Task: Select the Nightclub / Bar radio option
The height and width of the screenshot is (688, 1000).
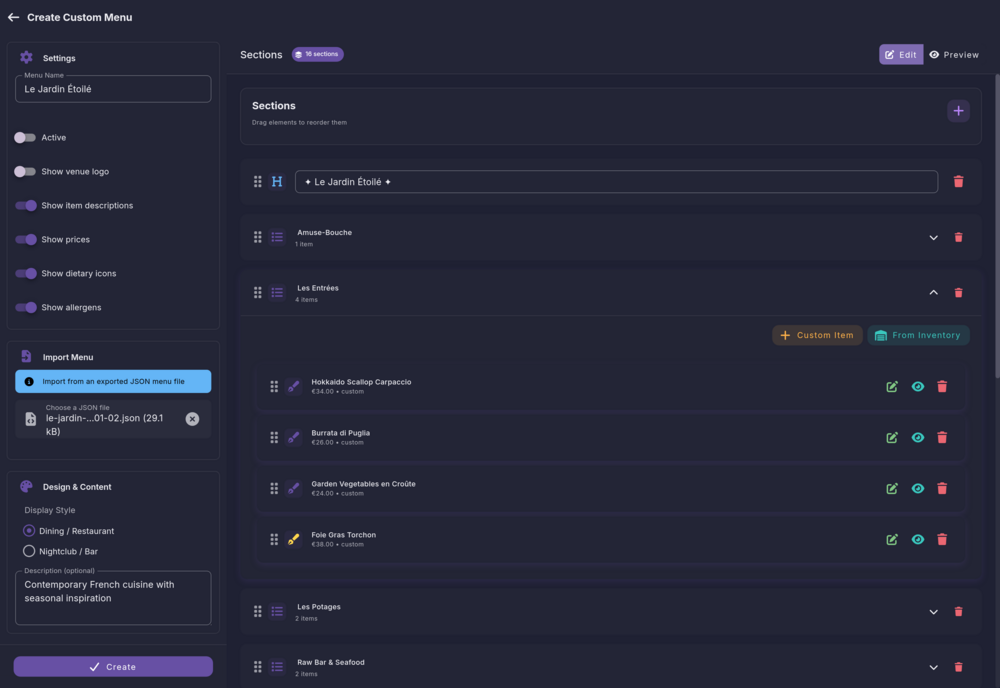Action: pyautogui.click(x=28, y=551)
